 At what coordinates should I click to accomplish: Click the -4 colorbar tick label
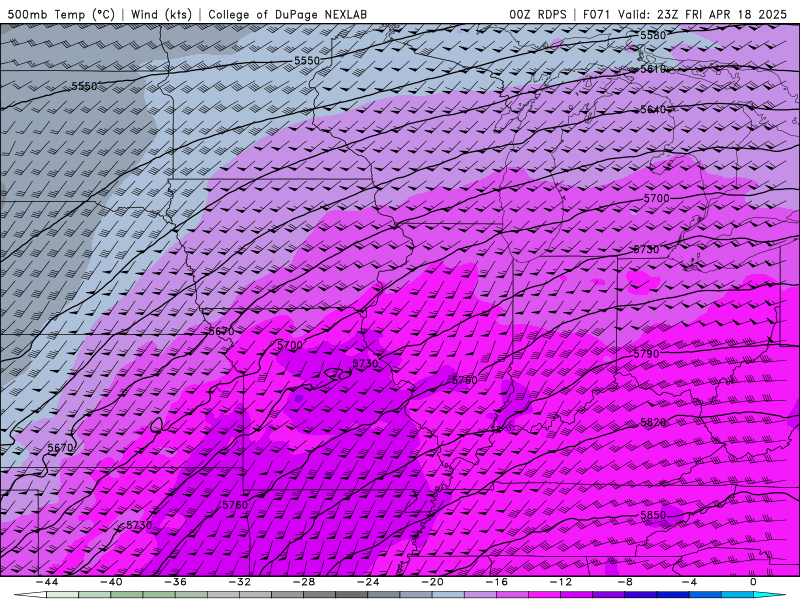click(x=690, y=582)
